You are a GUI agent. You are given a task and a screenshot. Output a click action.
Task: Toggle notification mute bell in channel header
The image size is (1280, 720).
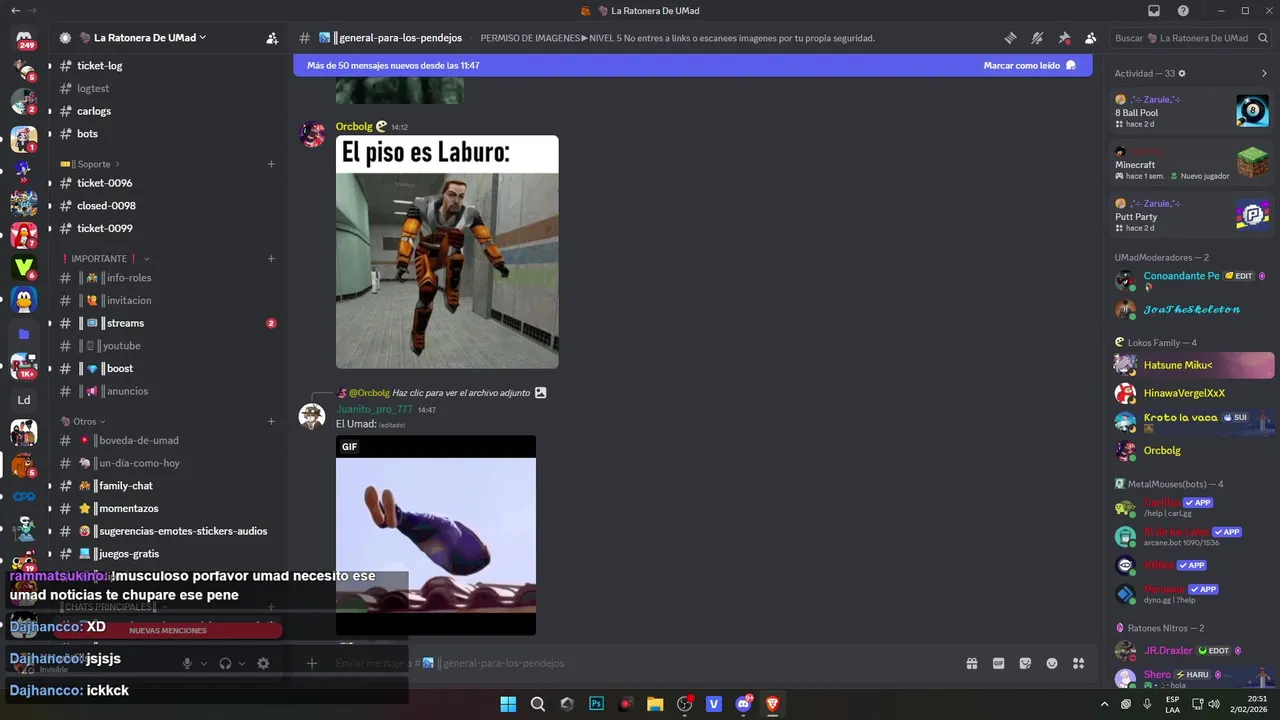coord(1037,38)
